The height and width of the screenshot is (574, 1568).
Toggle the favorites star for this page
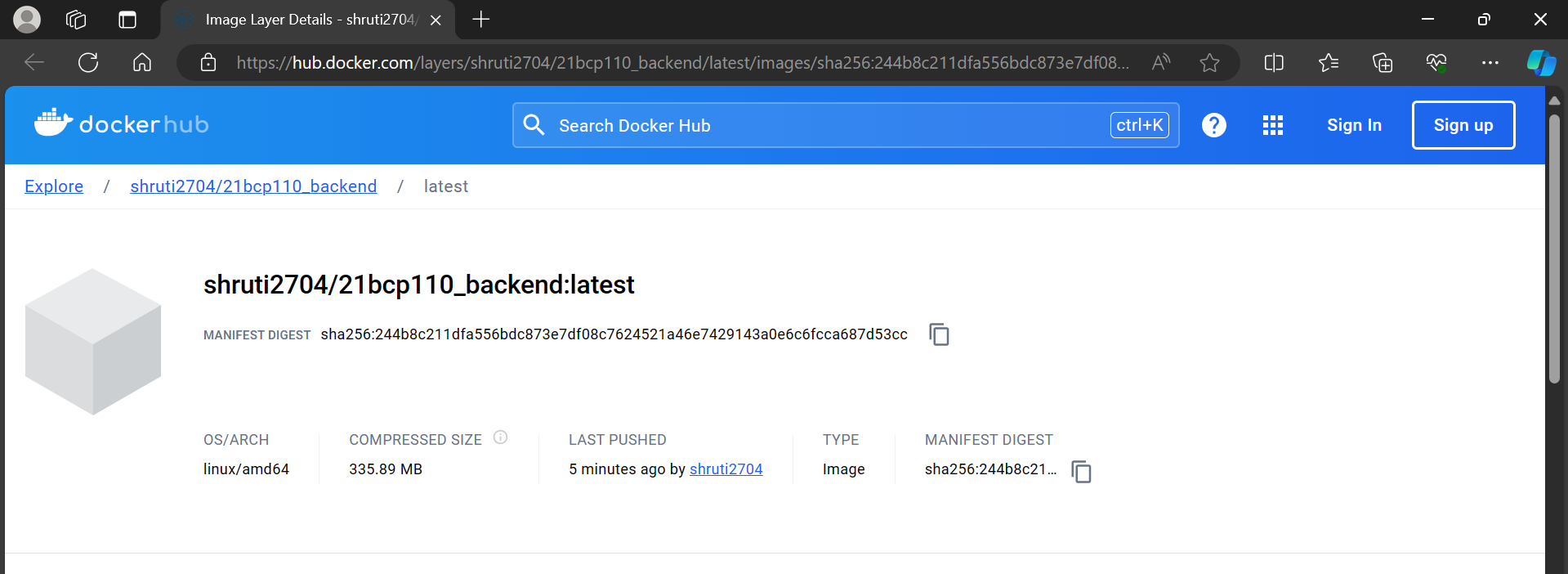[x=1209, y=62]
